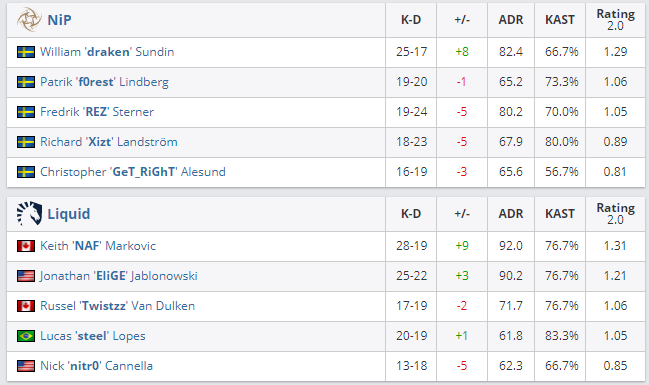Sort Liquid table by KAST header
This screenshot has width=649, height=385.
(560, 214)
